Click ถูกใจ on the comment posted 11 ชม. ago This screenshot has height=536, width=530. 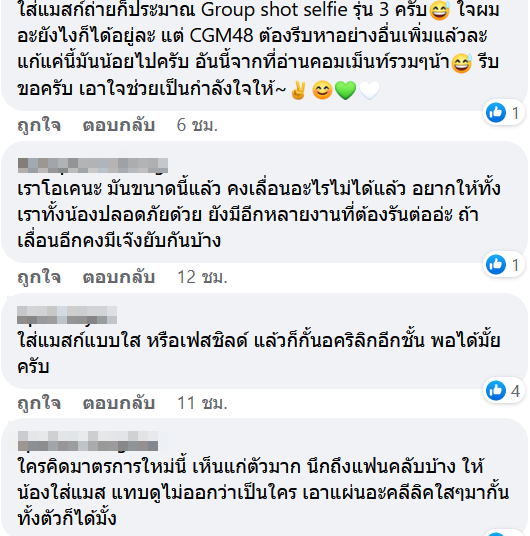39,403
